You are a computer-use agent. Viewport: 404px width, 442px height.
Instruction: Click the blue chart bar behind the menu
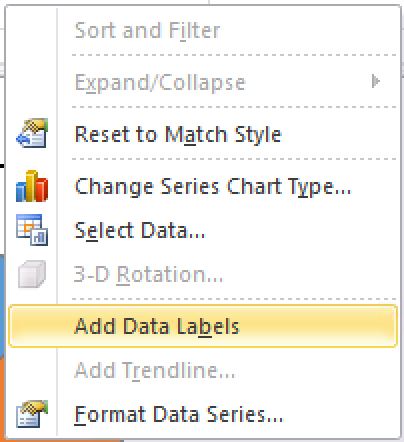(2, 306)
